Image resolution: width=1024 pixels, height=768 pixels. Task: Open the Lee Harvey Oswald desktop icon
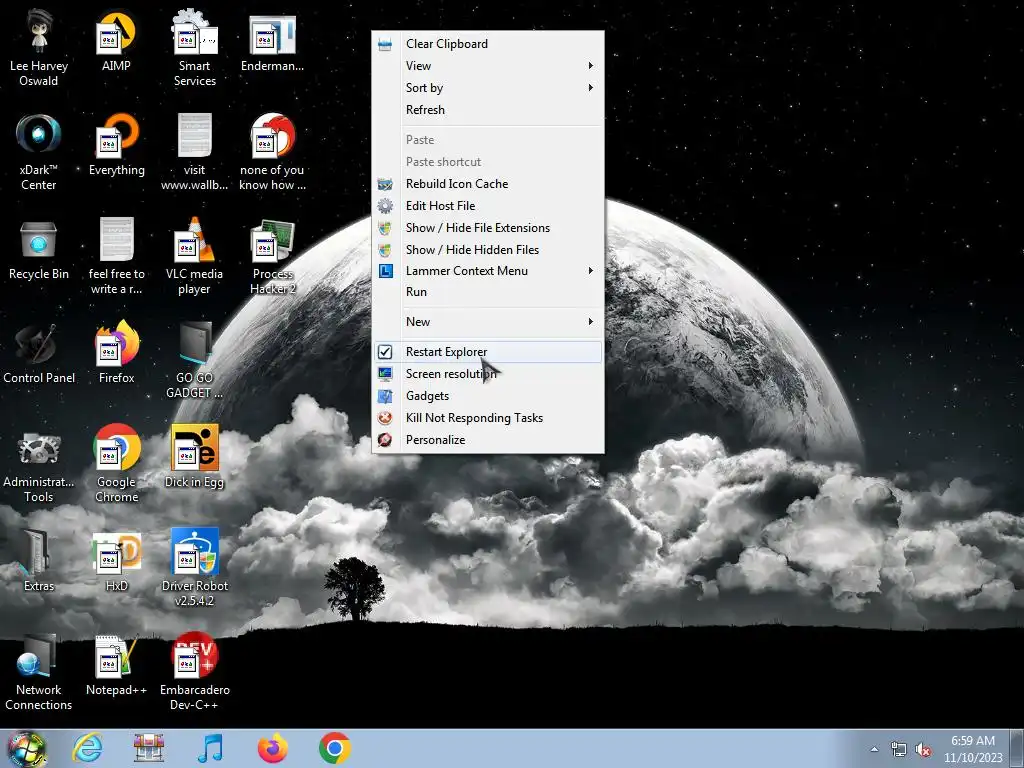click(x=39, y=47)
